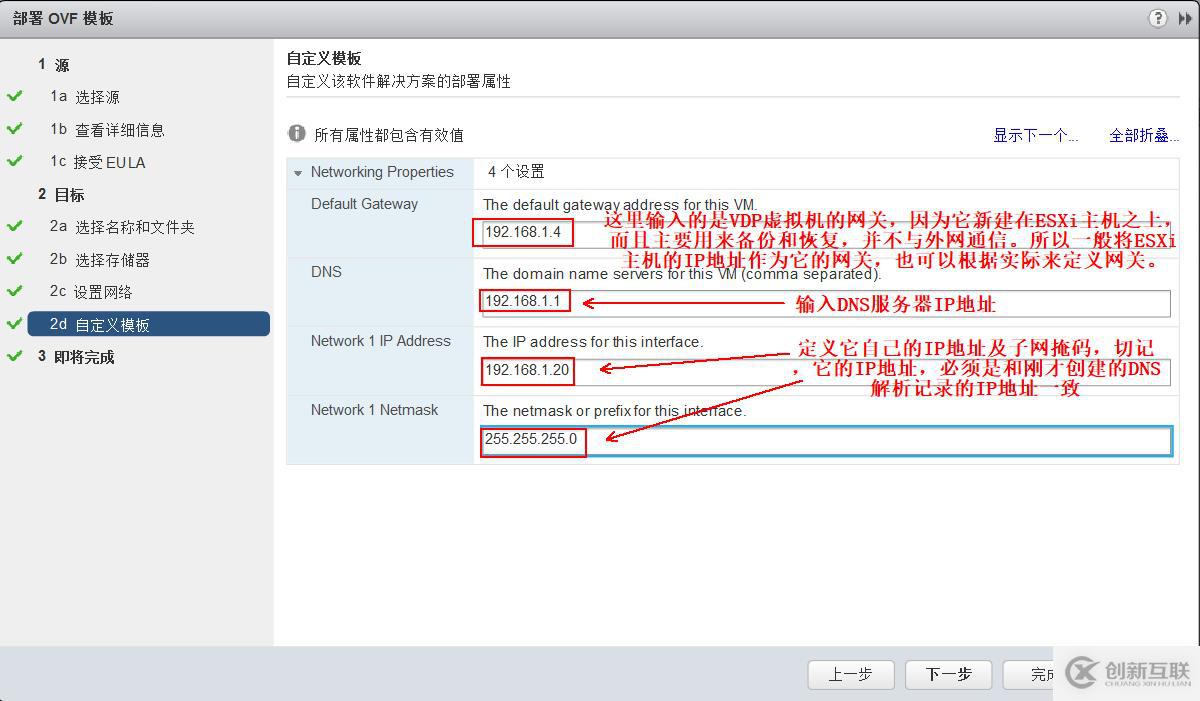
Task: Open step 2a 选择名称和文件夹
Action: tap(122, 227)
